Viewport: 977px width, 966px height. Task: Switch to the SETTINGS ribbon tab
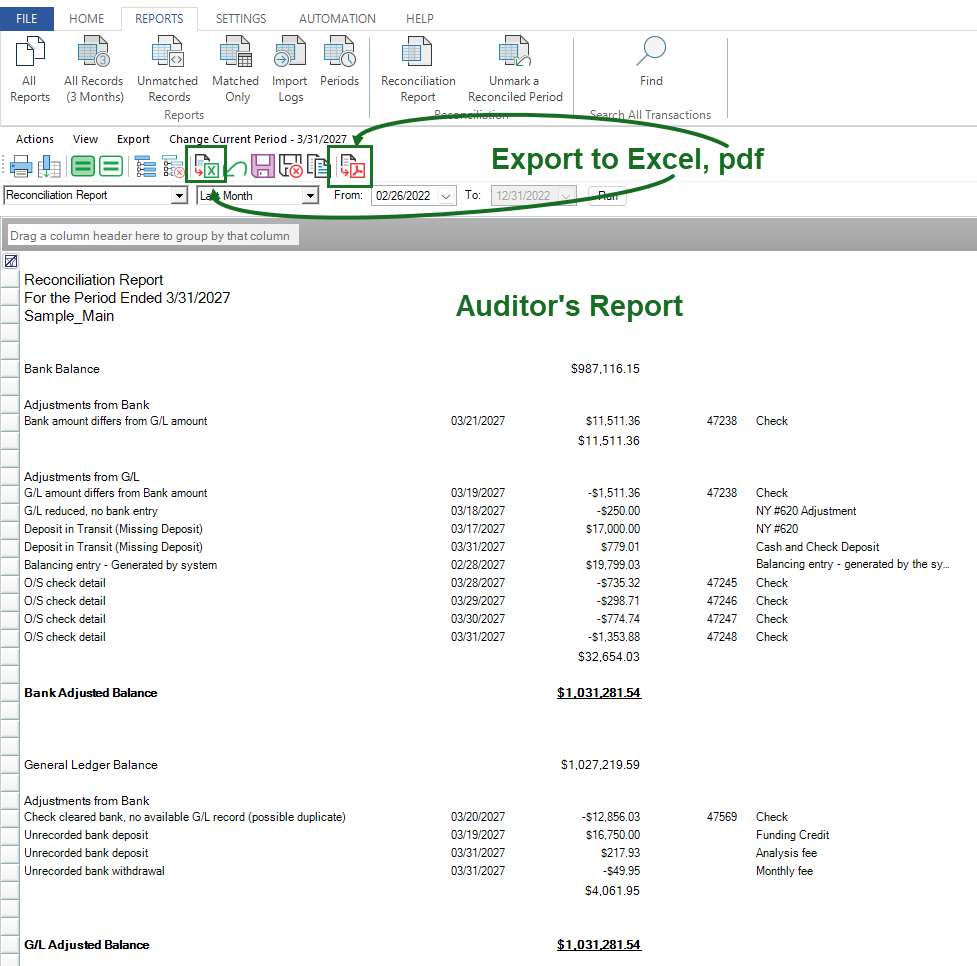(240, 19)
